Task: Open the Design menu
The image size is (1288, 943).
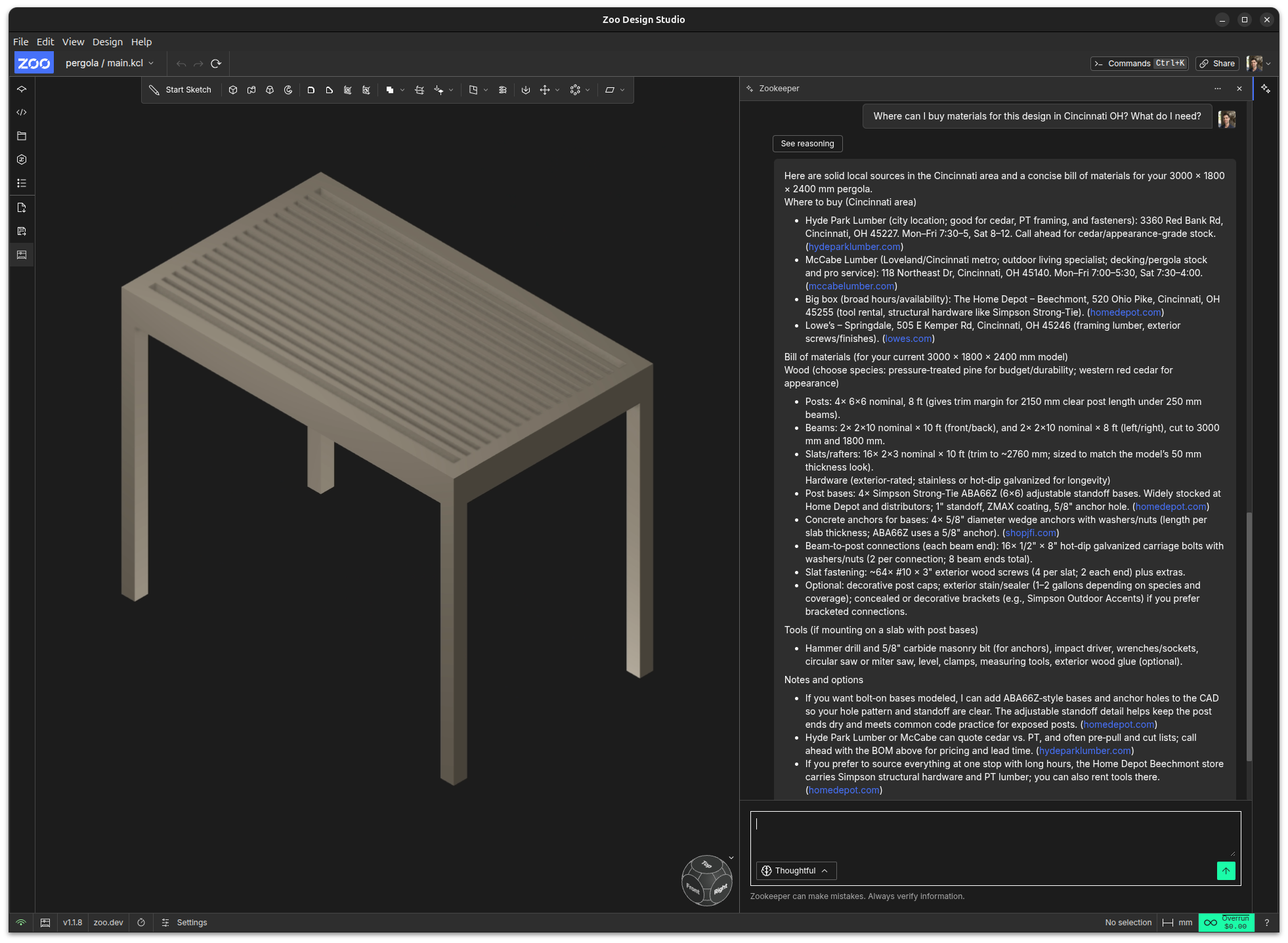Action: 107,42
